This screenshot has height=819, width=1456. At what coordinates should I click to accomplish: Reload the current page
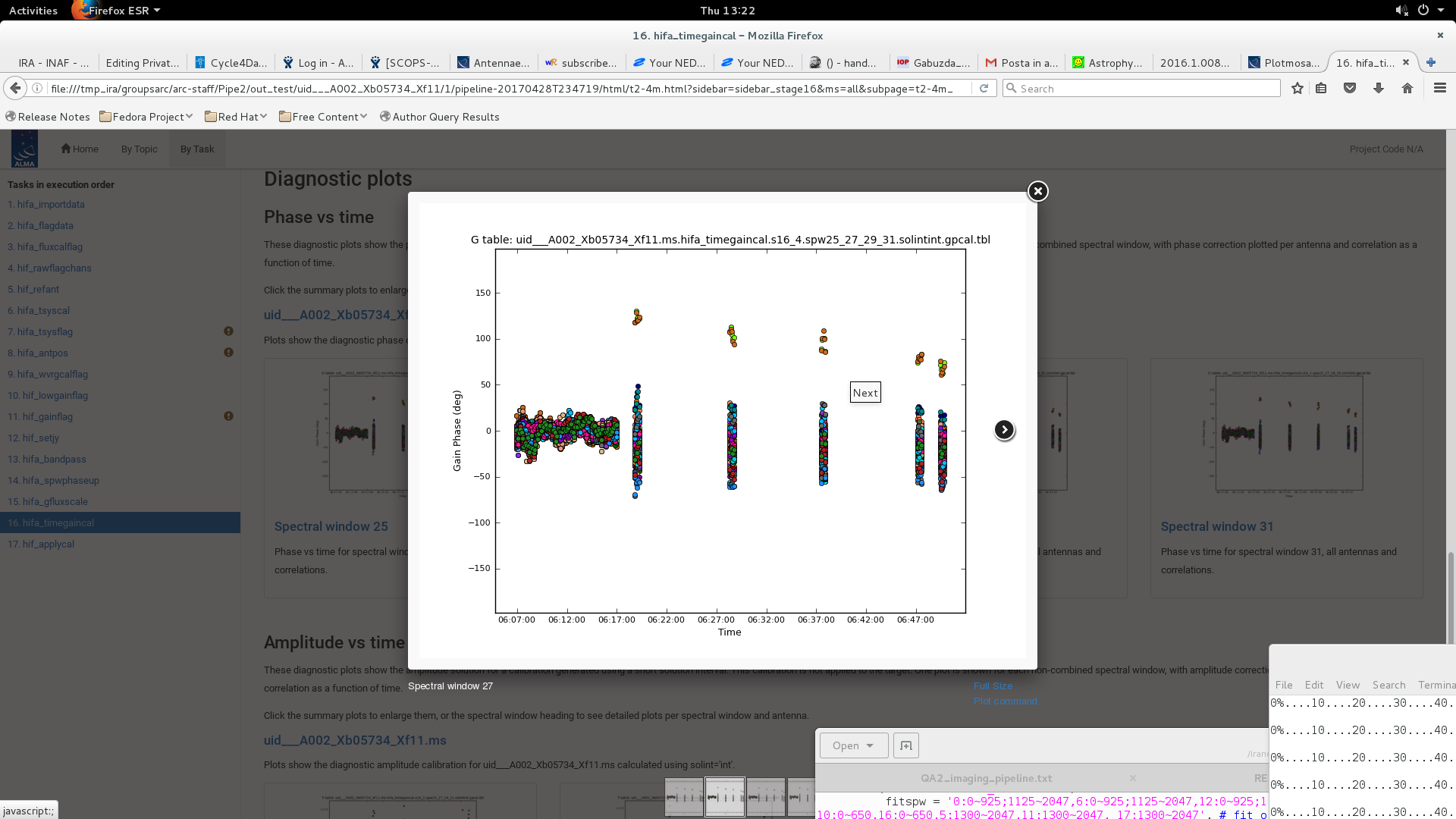(984, 88)
